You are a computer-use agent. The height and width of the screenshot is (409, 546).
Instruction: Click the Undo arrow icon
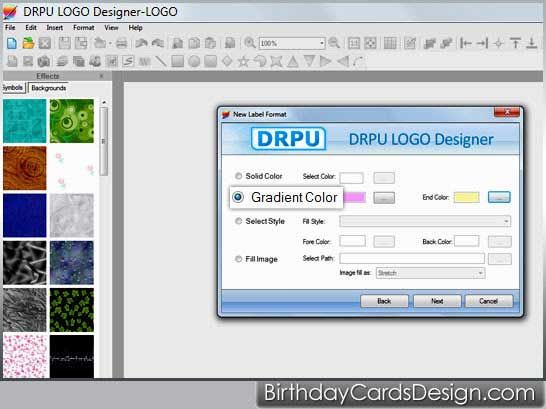tap(141, 43)
